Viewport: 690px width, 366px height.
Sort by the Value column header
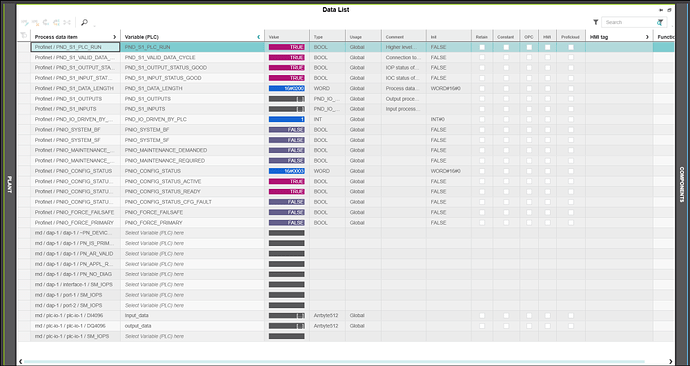(x=287, y=37)
